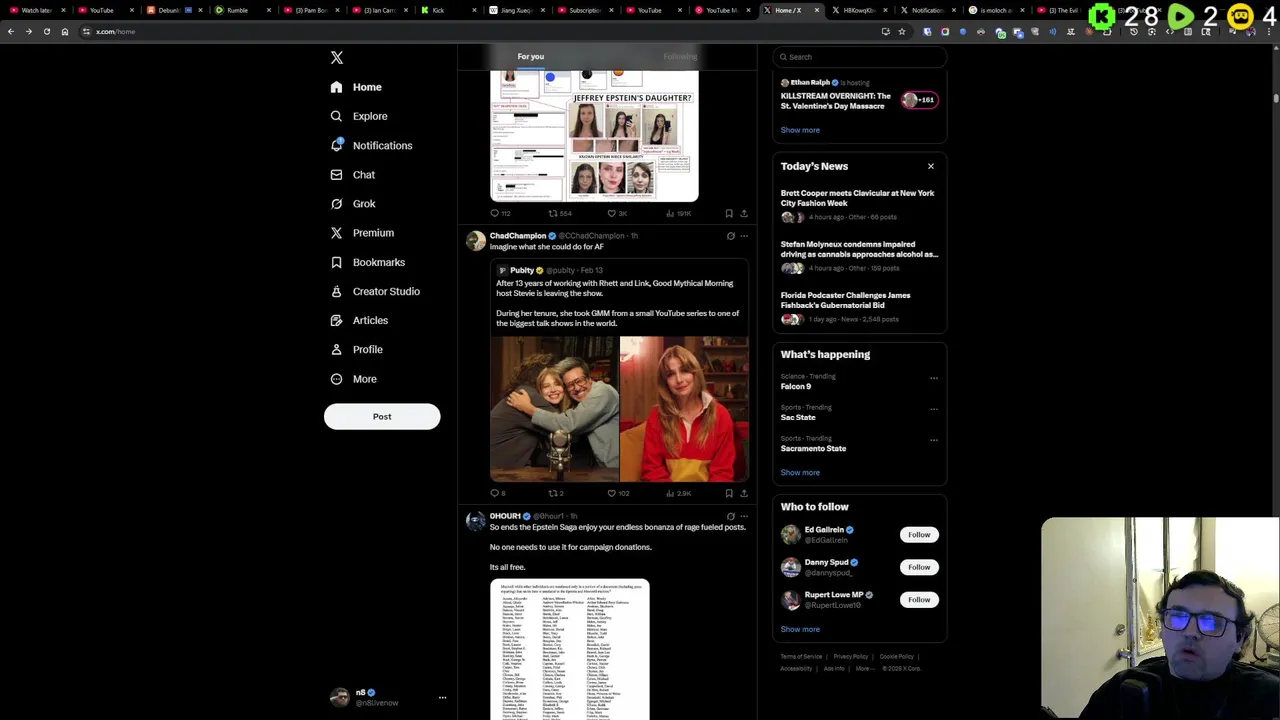Like the post with 3K likes
1280x720 pixels.
pyautogui.click(x=616, y=213)
